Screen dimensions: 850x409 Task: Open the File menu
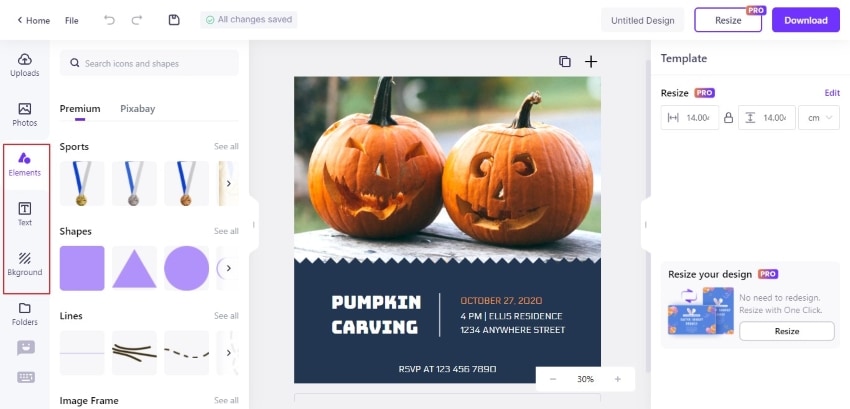[72, 21]
